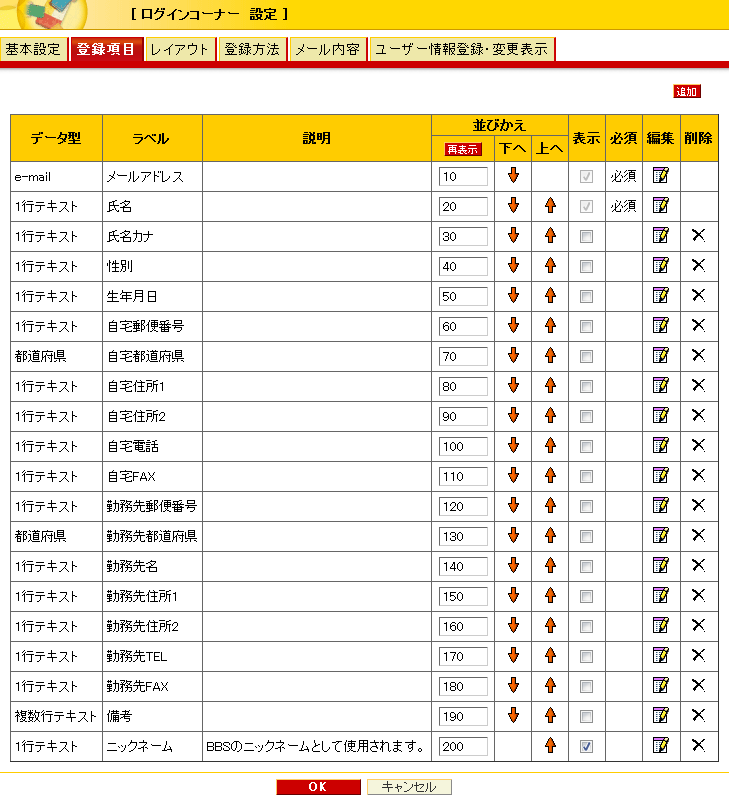
Task: Click the BBSのニックネーム description text
Action: pyautogui.click(x=315, y=746)
